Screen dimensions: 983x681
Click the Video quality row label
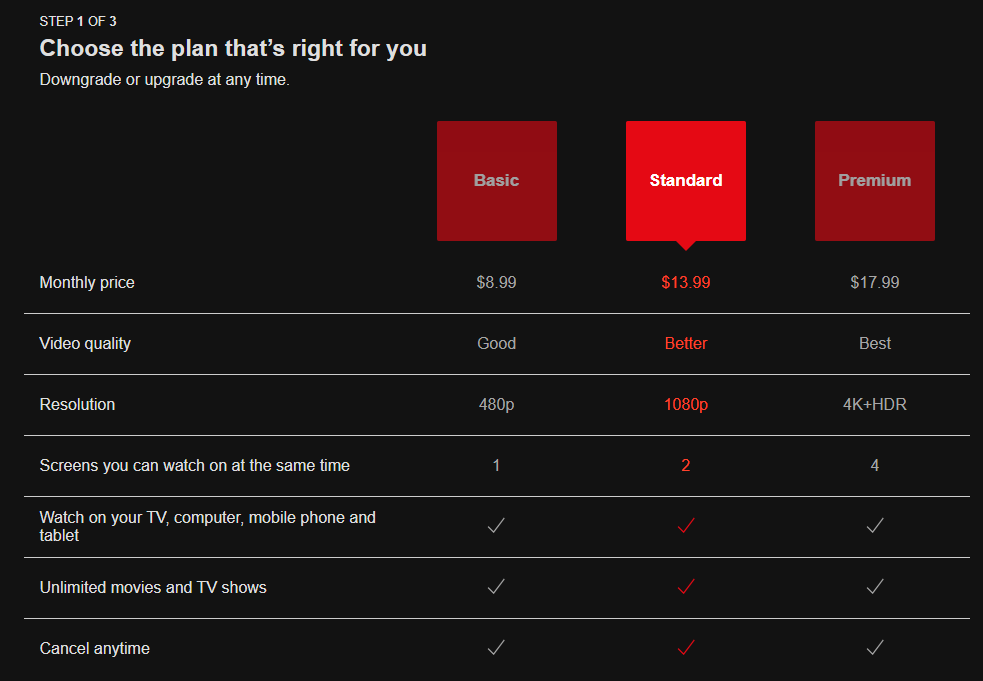pyautogui.click(x=84, y=343)
